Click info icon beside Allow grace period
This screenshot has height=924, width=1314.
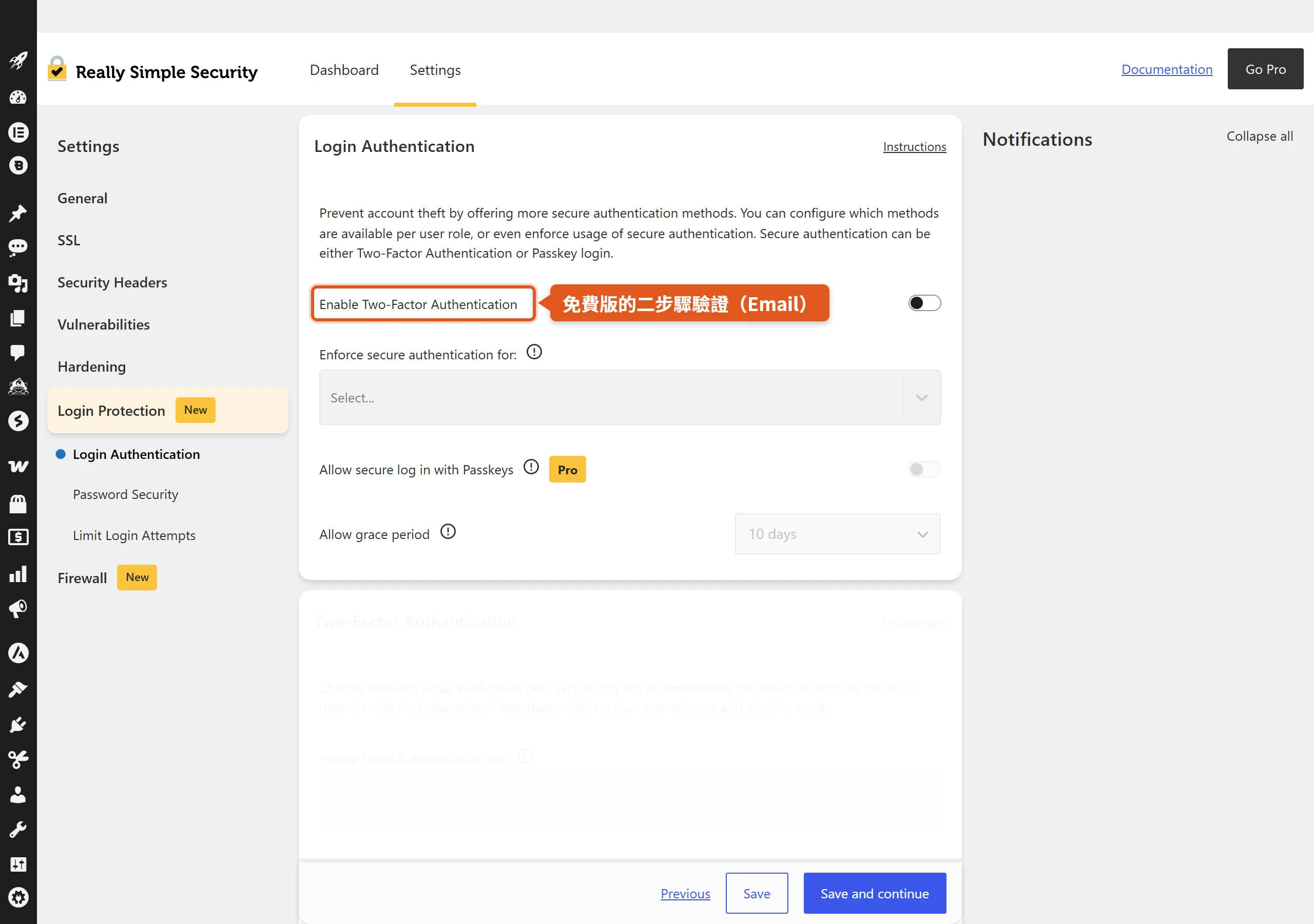[x=448, y=532]
